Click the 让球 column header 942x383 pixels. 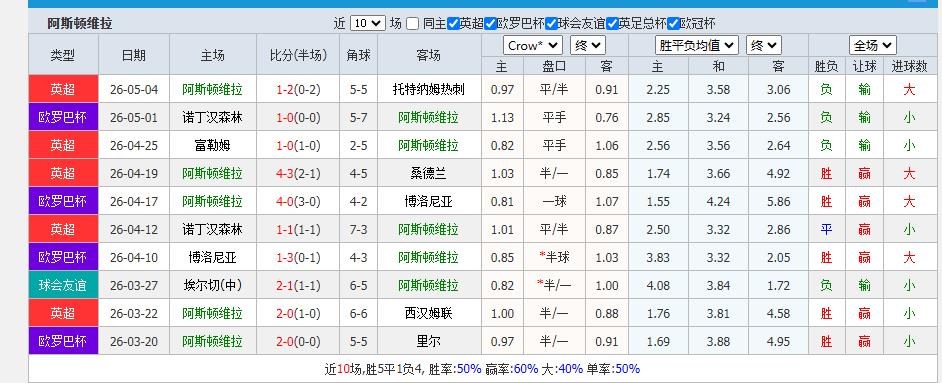tap(865, 66)
